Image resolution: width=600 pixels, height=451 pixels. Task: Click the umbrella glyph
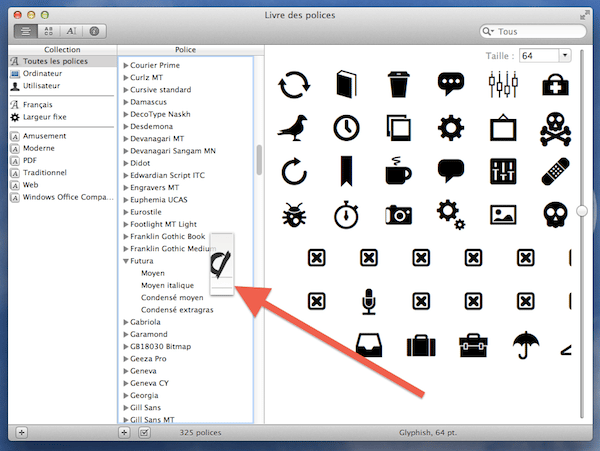(x=526, y=345)
